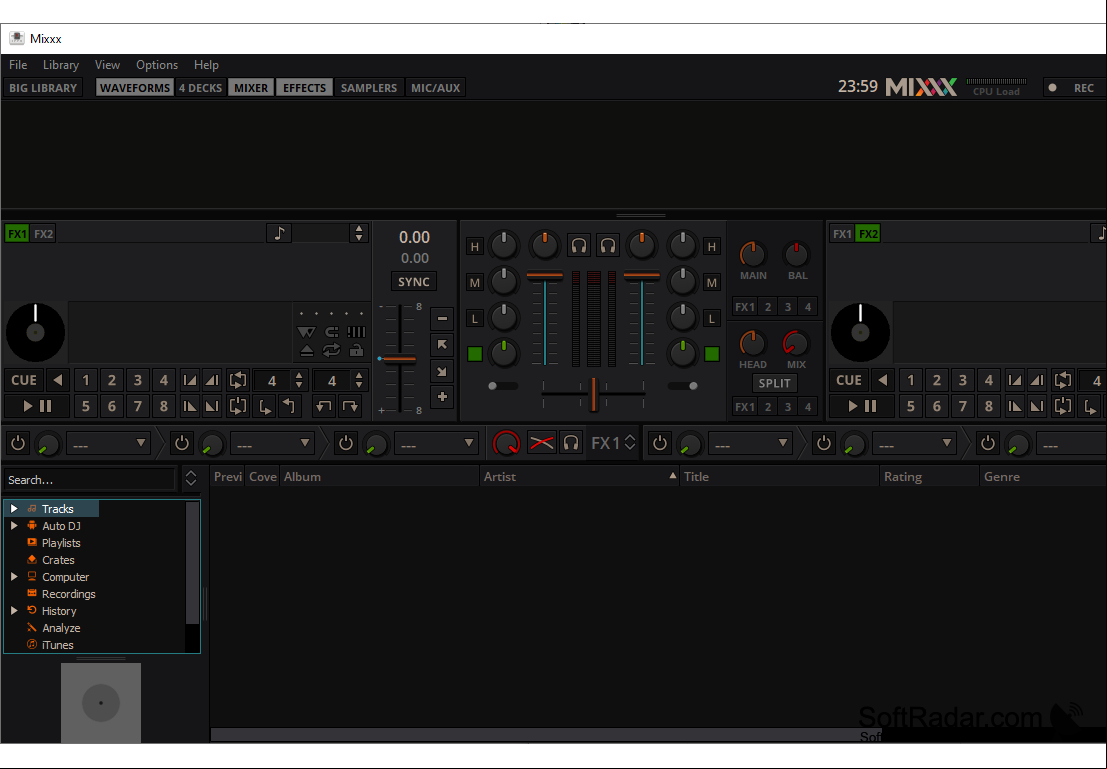Screen dimensions: 1107x769
Task: Open the Help menu
Action: tap(206, 64)
